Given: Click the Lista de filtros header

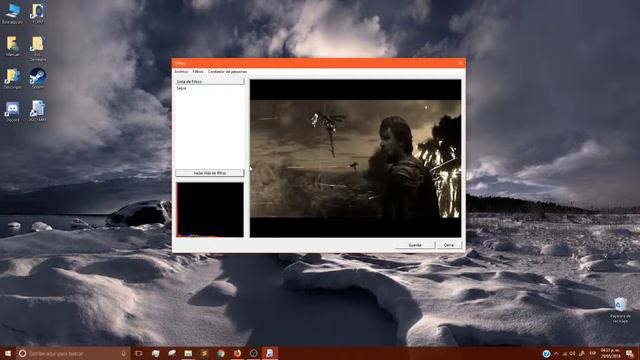Looking at the screenshot, I should tap(210, 82).
